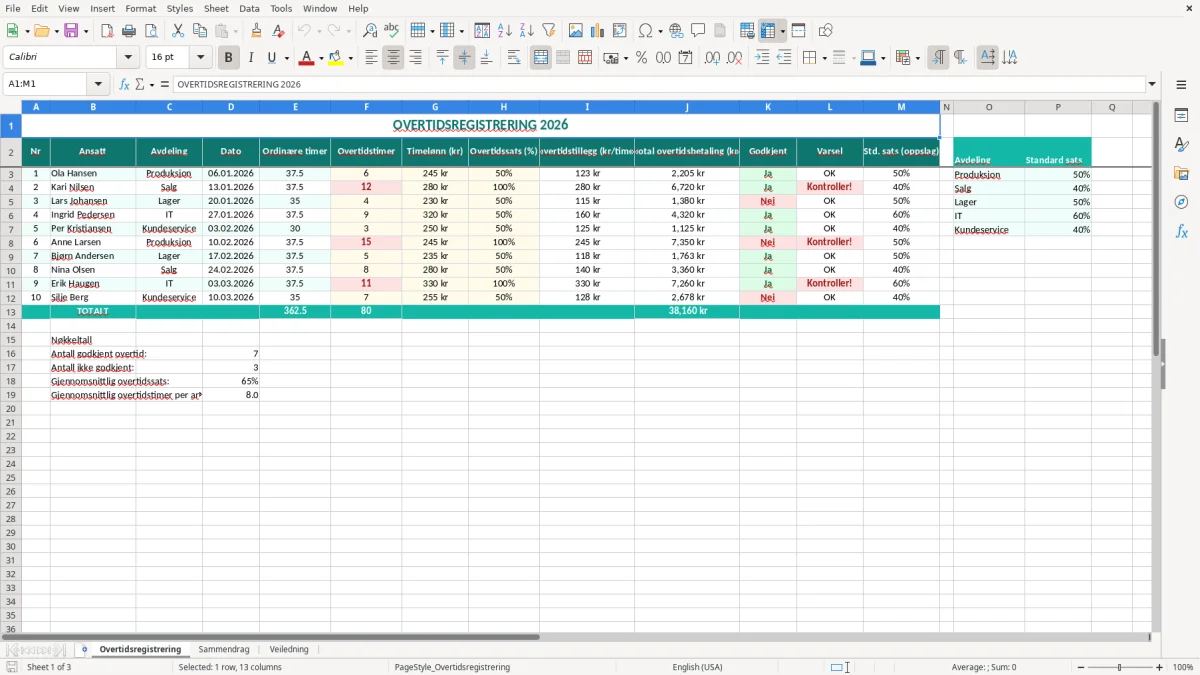This screenshot has width=1200, height=675.
Task: Expand the formula bar
Action: 1152,84
